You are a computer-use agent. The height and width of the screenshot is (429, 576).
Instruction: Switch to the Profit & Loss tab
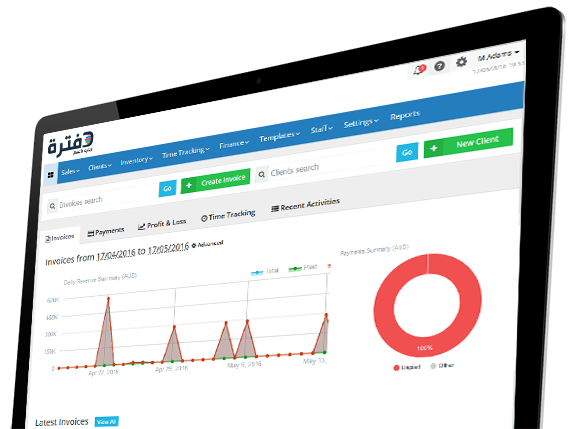tap(162, 224)
